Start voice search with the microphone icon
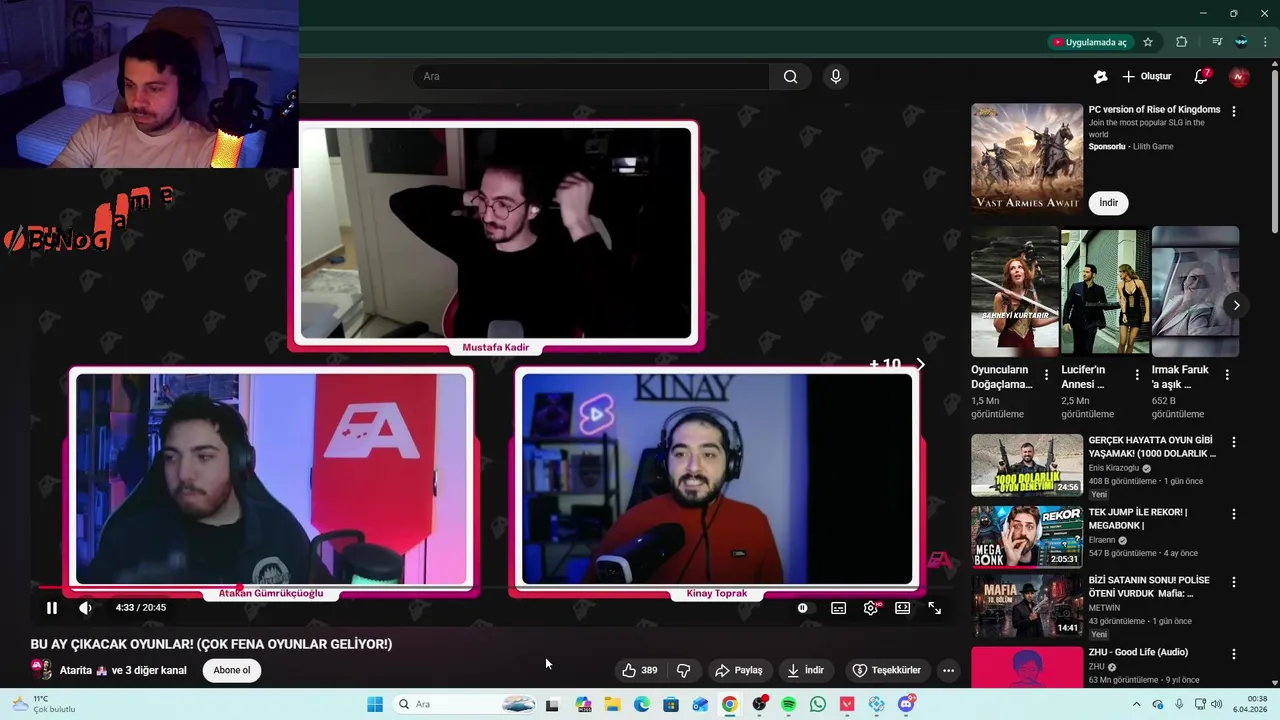This screenshot has height=720, width=1280. (836, 76)
